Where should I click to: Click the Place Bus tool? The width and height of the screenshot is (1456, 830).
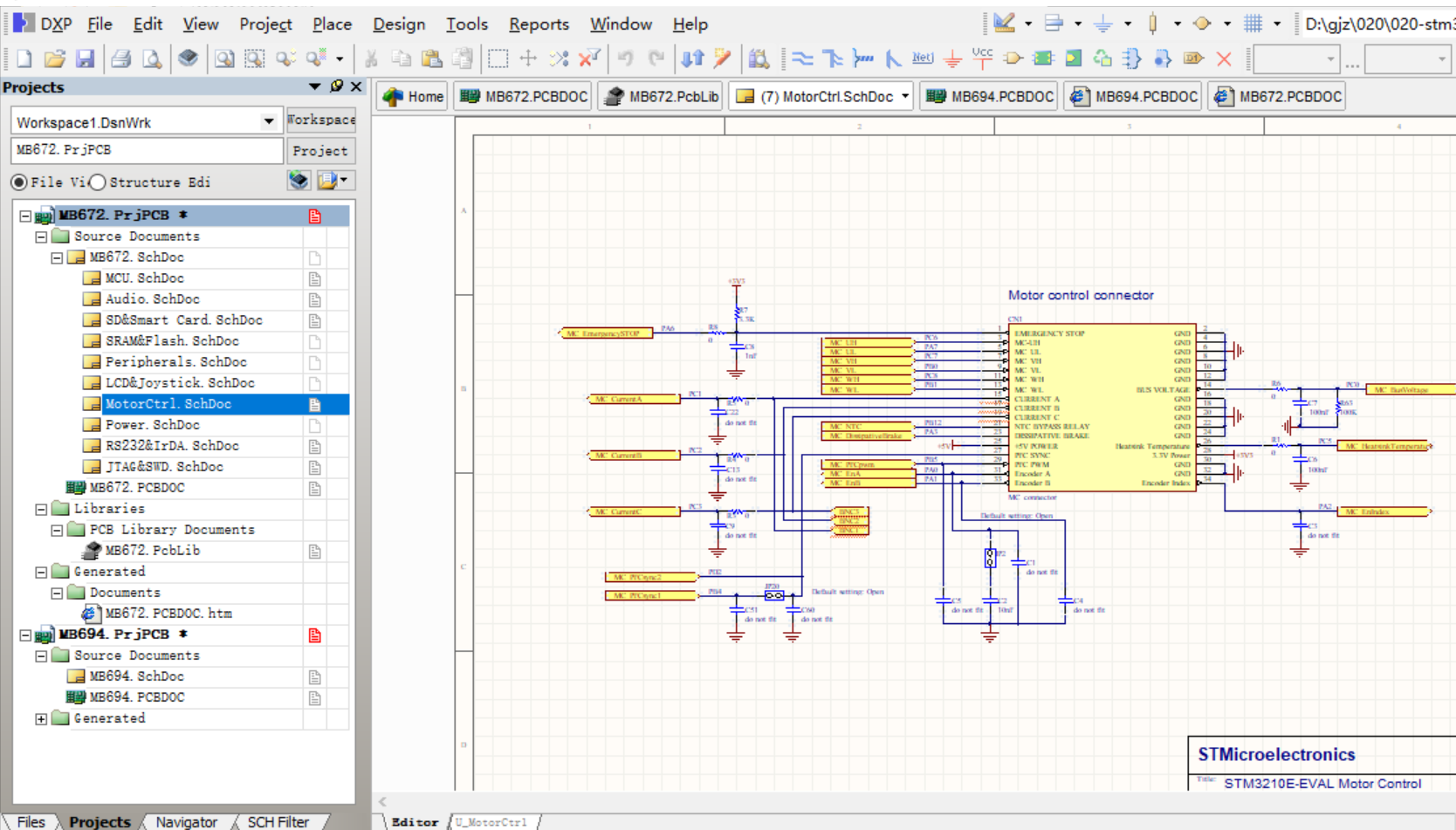(x=833, y=58)
